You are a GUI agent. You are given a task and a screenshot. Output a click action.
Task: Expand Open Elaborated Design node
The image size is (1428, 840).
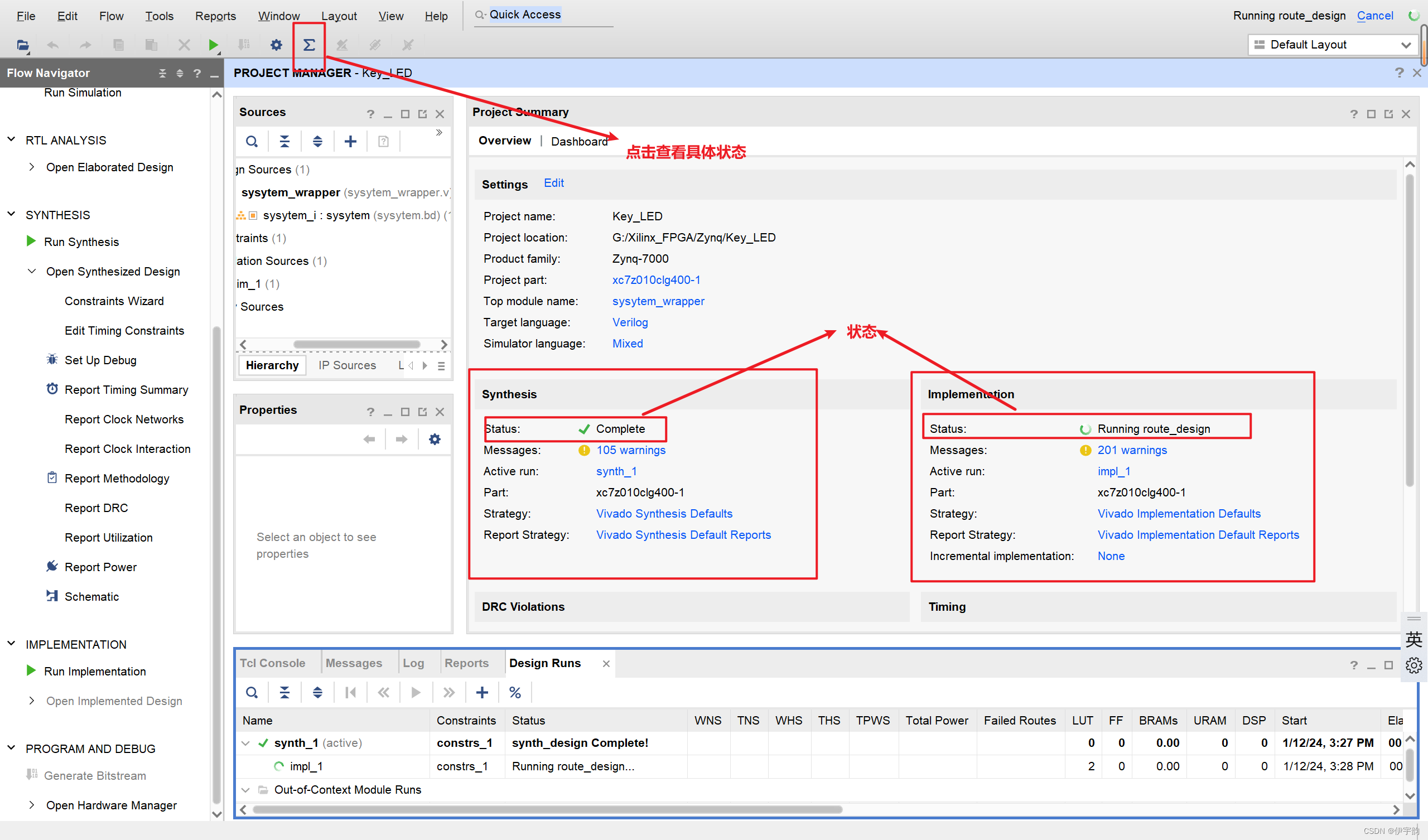[32, 167]
